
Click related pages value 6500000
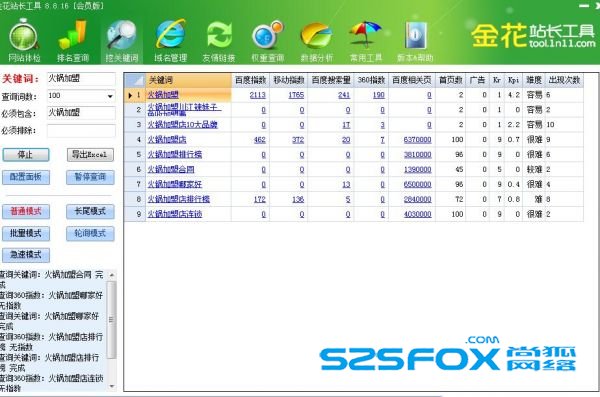[x=417, y=185]
